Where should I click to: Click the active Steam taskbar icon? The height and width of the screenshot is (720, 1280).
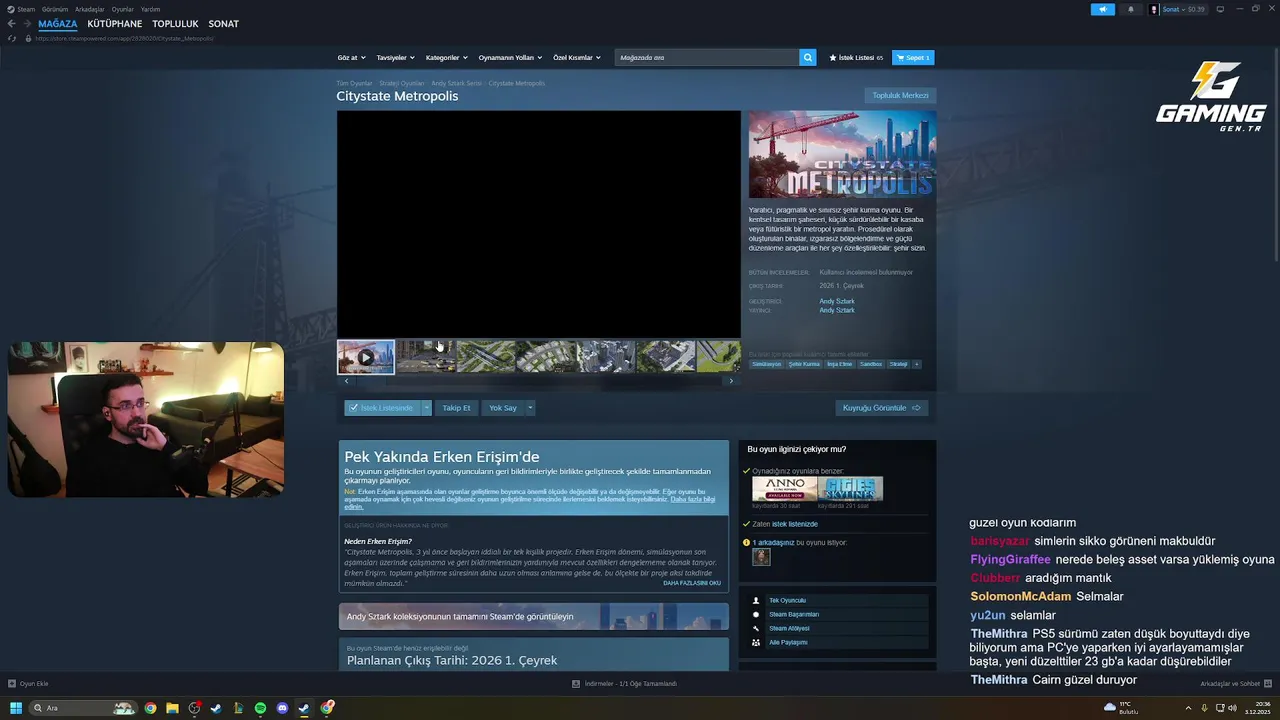(304, 708)
